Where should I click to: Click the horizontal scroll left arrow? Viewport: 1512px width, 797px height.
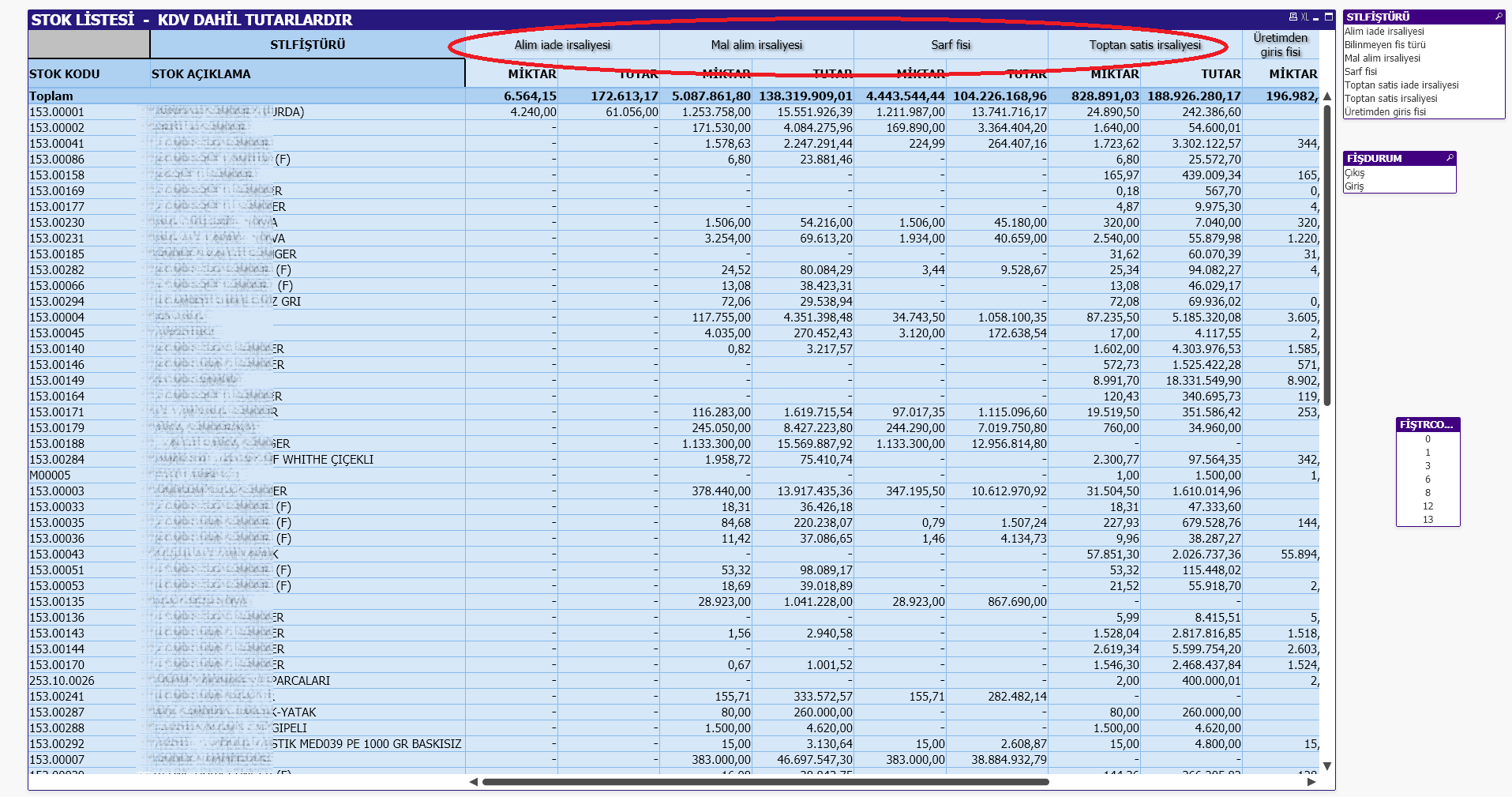[473, 782]
